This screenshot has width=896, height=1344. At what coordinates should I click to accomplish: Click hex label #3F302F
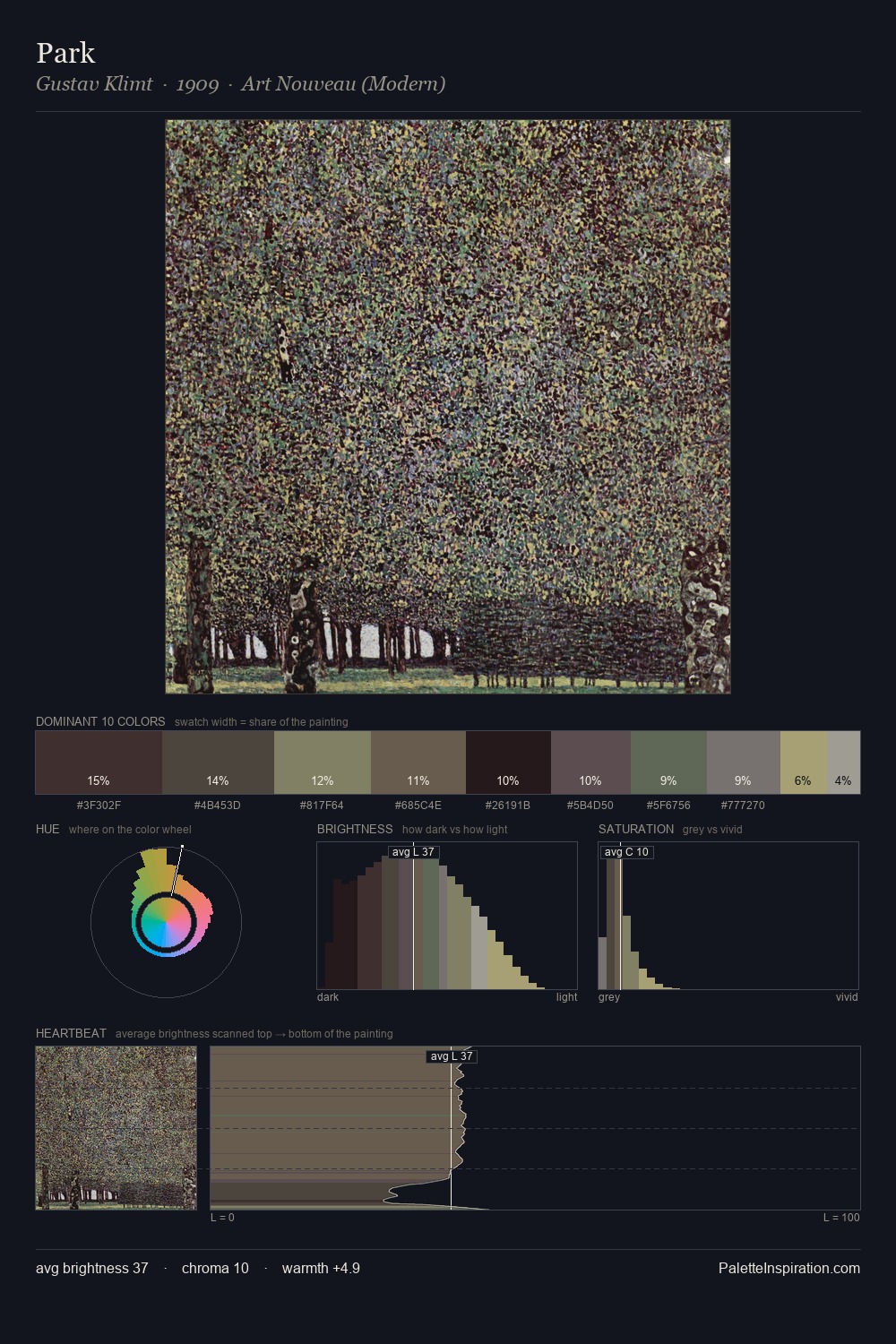tap(99, 805)
